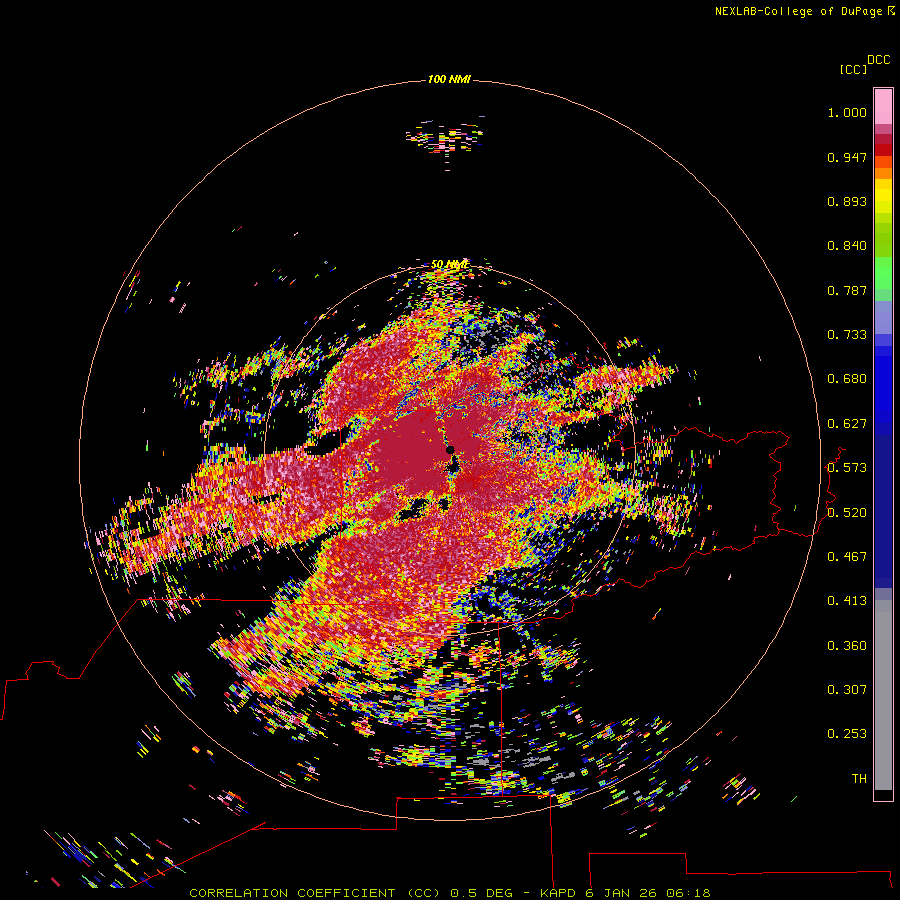
Task: Select the 0.307 legend value
Action: pos(847,689)
